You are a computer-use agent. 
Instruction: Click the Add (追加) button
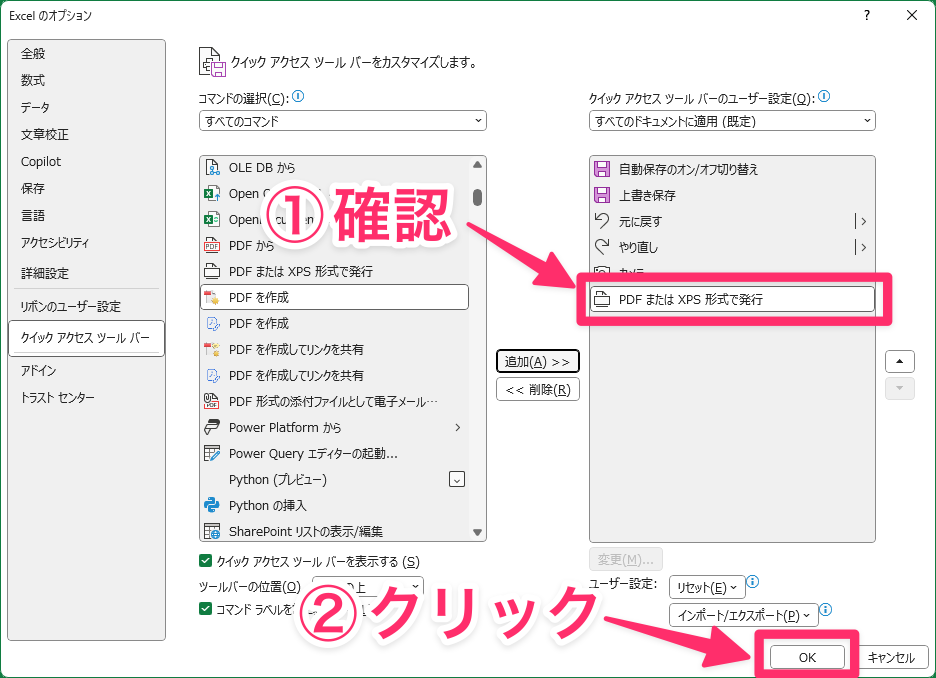coord(538,361)
